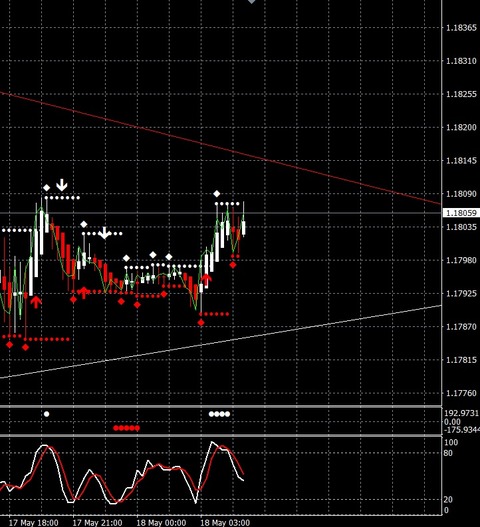Image resolution: width=480 pixels, height=527 pixels.
Task: Click the white diamond beside the first down arrow
Action: tap(47, 188)
